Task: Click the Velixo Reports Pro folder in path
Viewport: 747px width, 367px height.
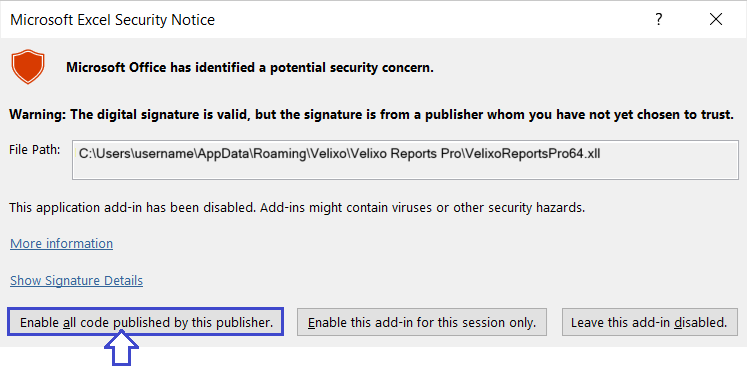Action: (x=394, y=154)
